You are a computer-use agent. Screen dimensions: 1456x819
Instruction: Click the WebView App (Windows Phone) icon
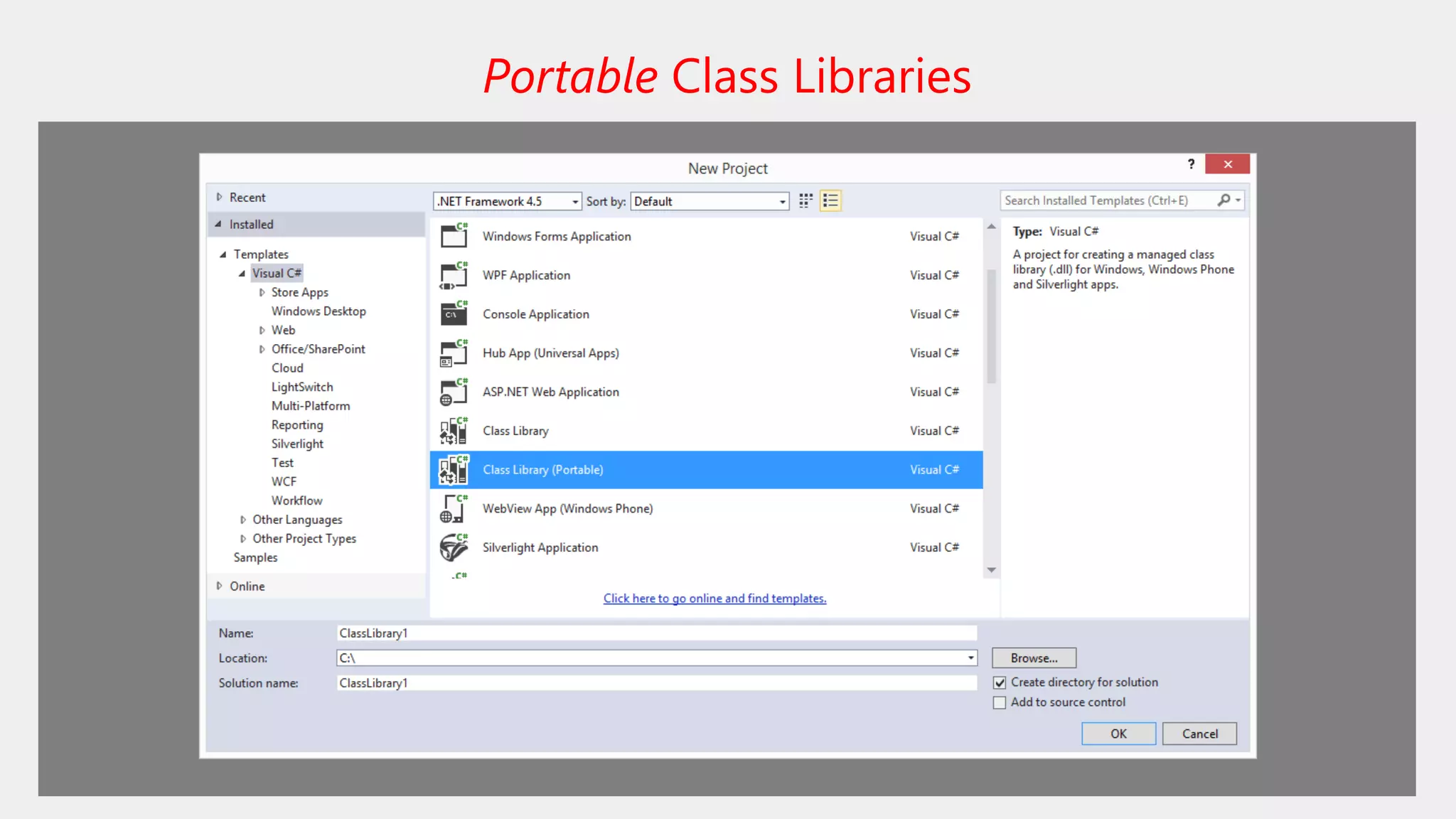click(454, 508)
